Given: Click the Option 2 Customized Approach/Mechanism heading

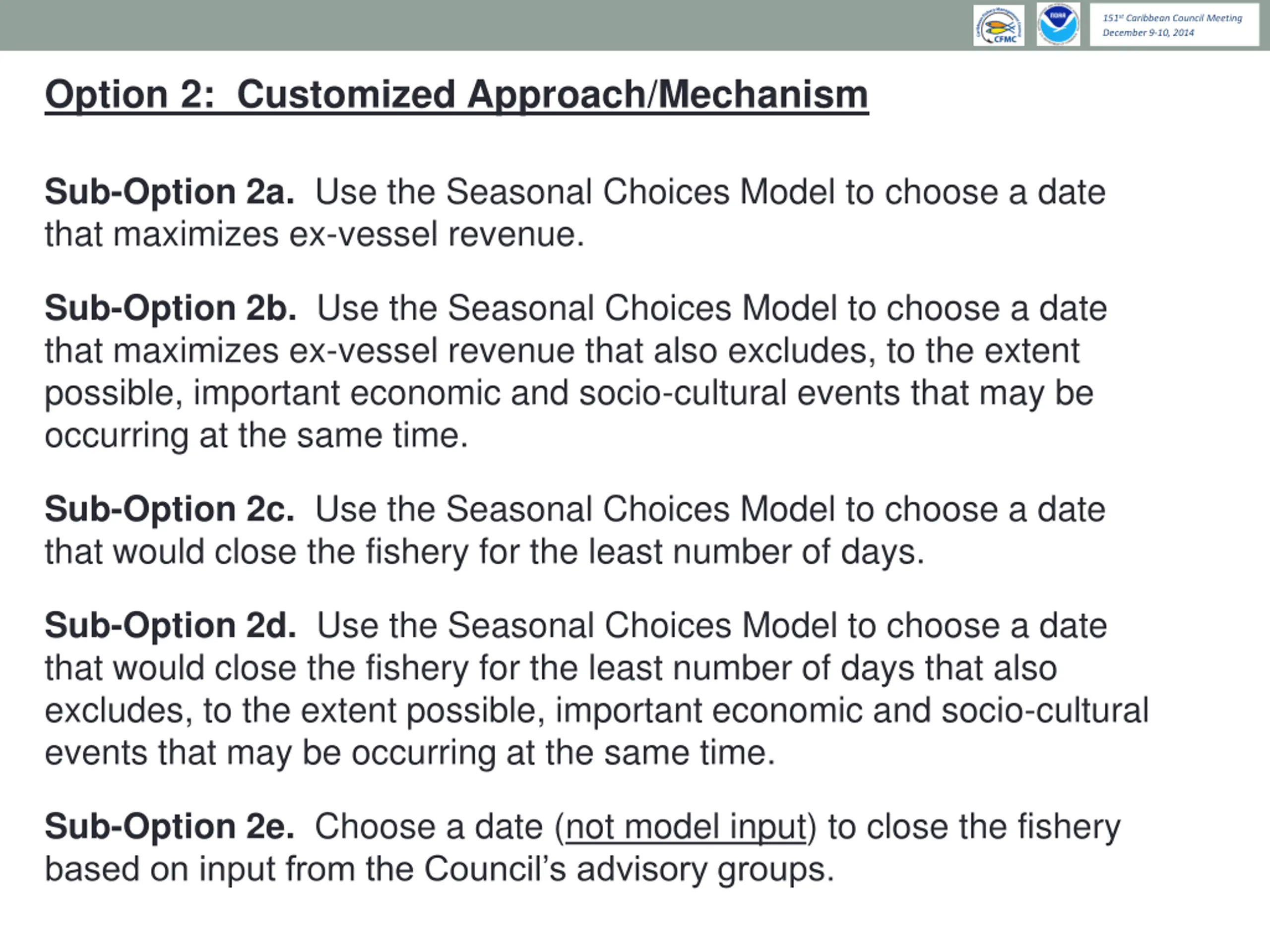Looking at the screenshot, I should tap(456, 95).
